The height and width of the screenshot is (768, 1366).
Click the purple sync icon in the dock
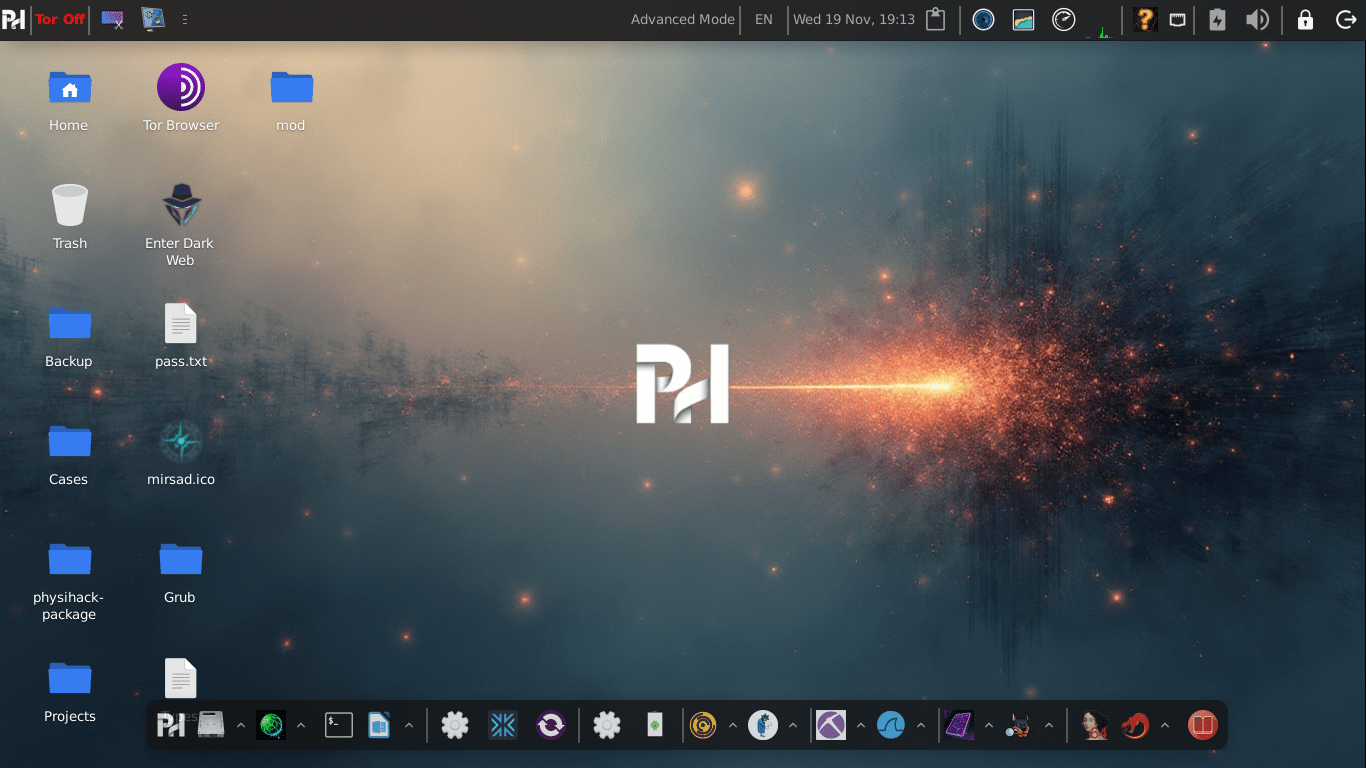[x=551, y=725]
